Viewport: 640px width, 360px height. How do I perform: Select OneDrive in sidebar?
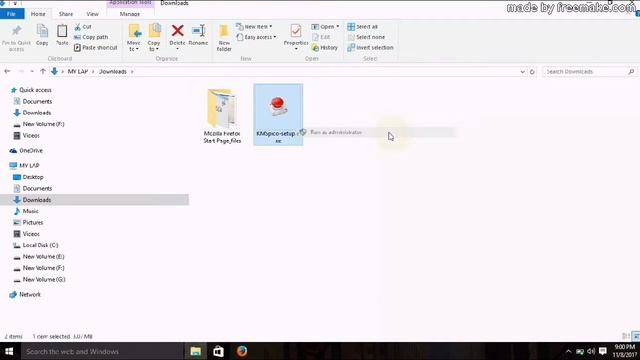coord(31,151)
